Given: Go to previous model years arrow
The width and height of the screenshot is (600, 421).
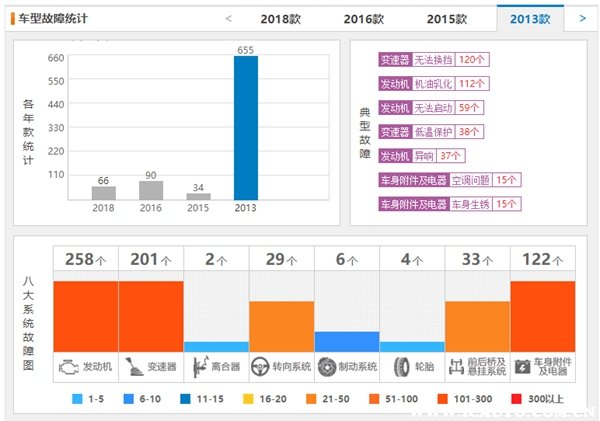Looking at the screenshot, I should pos(229,18).
